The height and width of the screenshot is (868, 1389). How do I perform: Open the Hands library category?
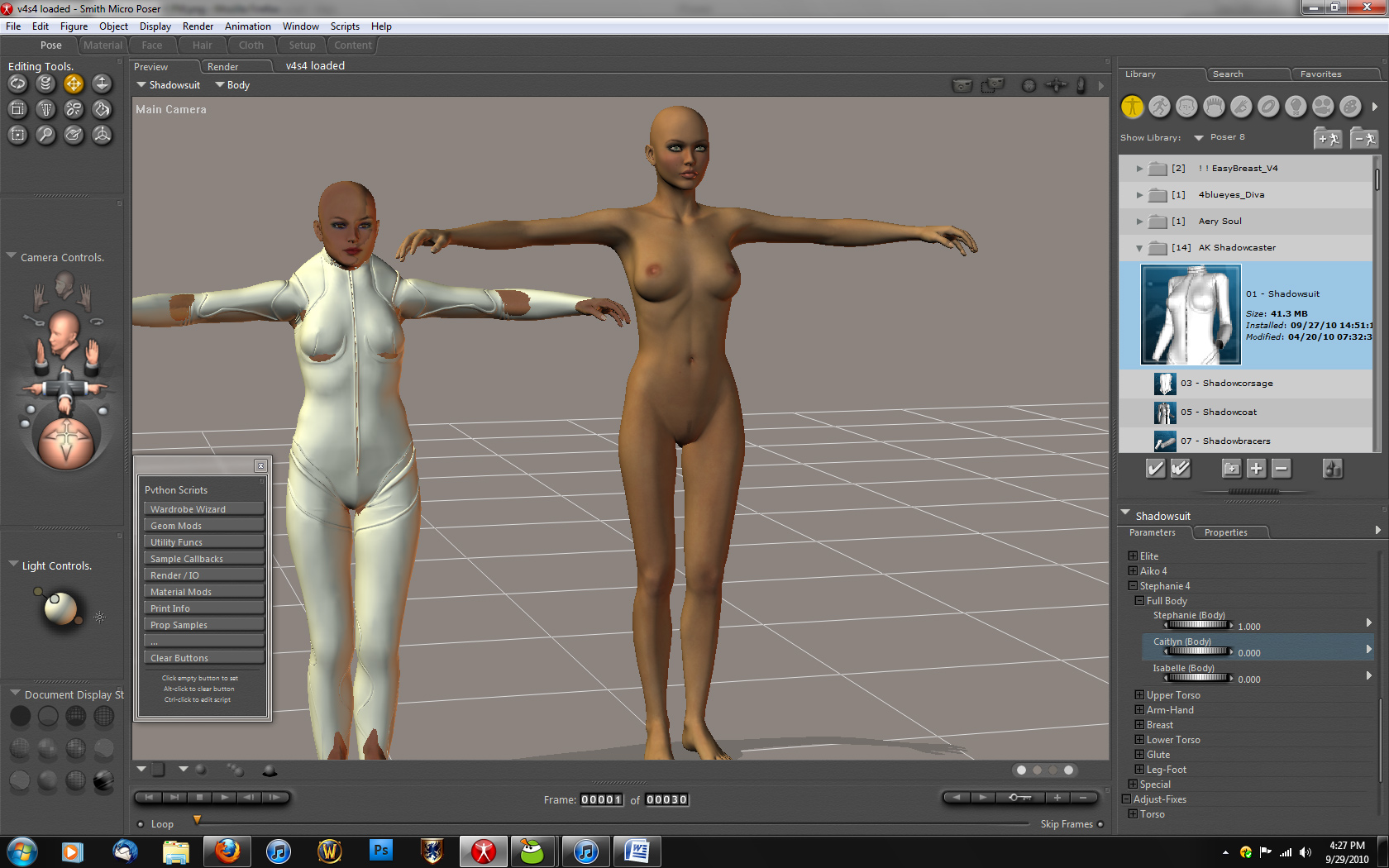click(x=1241, y=106)
